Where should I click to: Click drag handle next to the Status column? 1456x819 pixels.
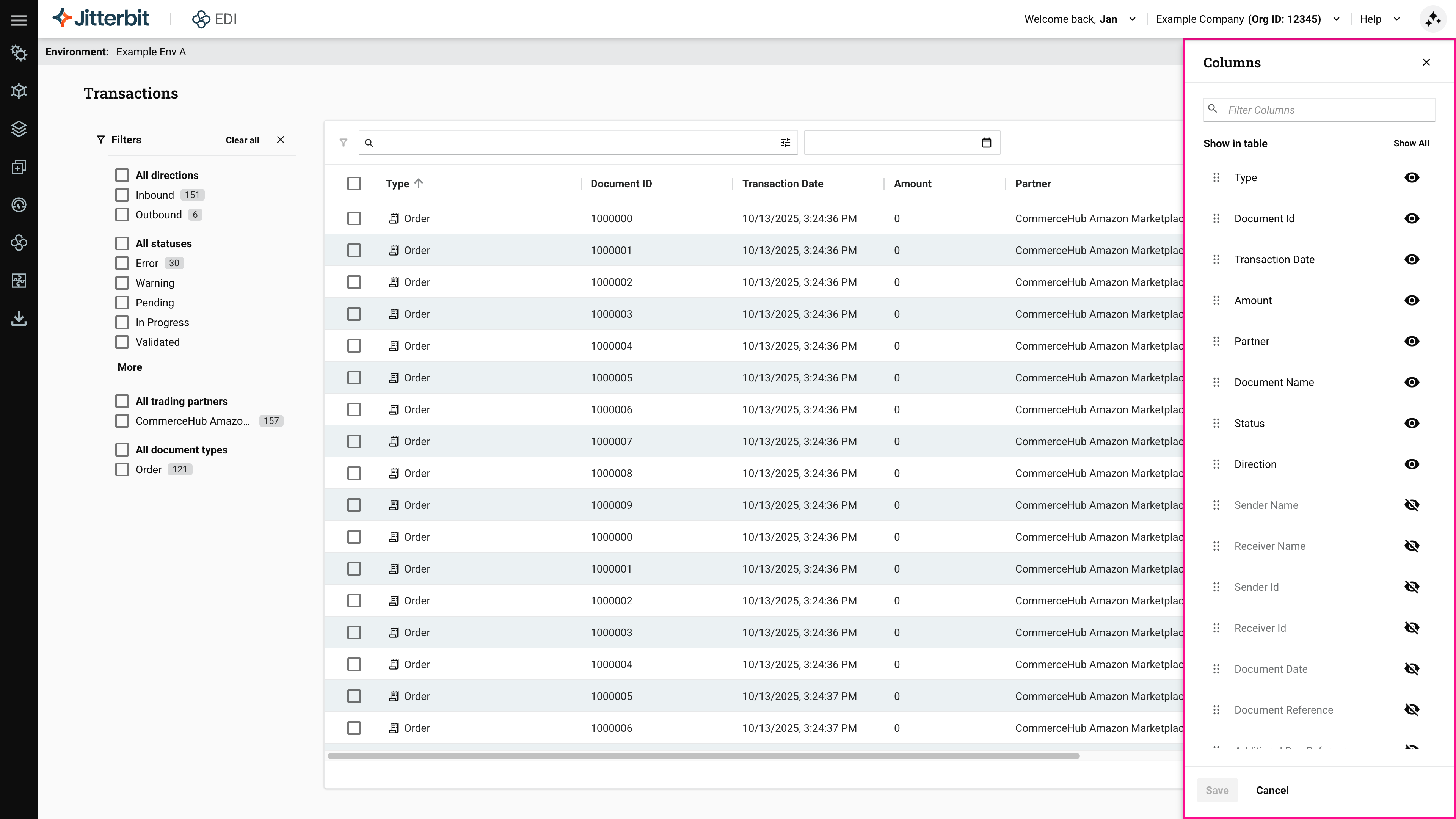(1216, 424)
